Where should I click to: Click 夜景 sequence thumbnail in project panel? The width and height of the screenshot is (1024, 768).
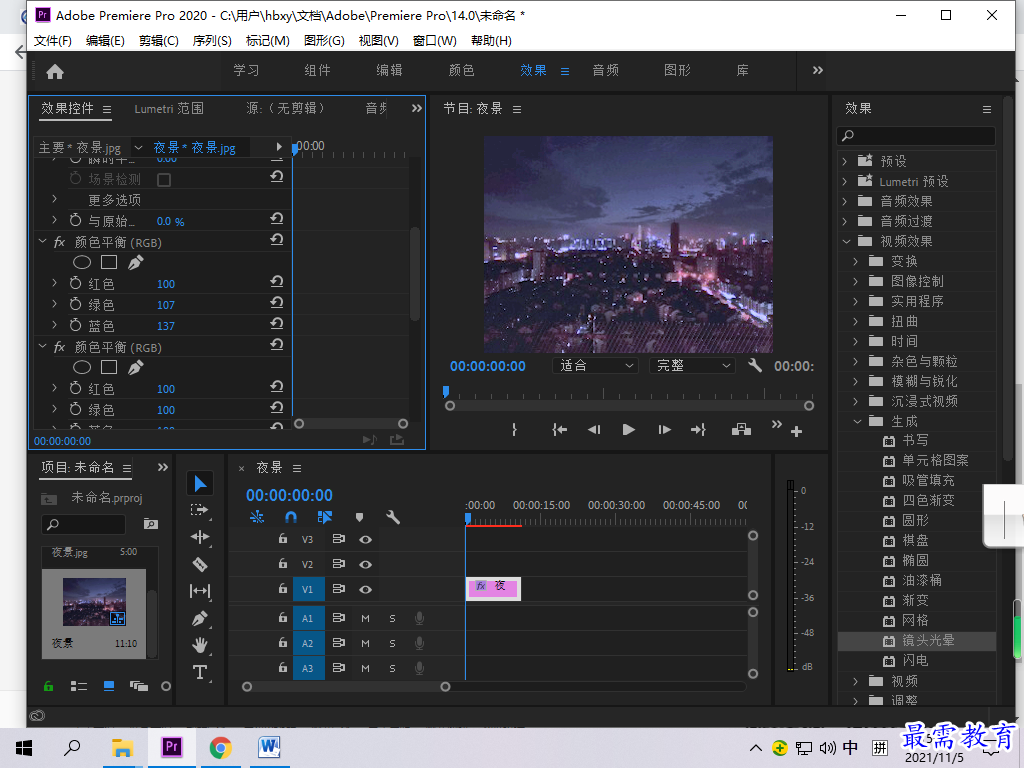(x=94, y=602)
